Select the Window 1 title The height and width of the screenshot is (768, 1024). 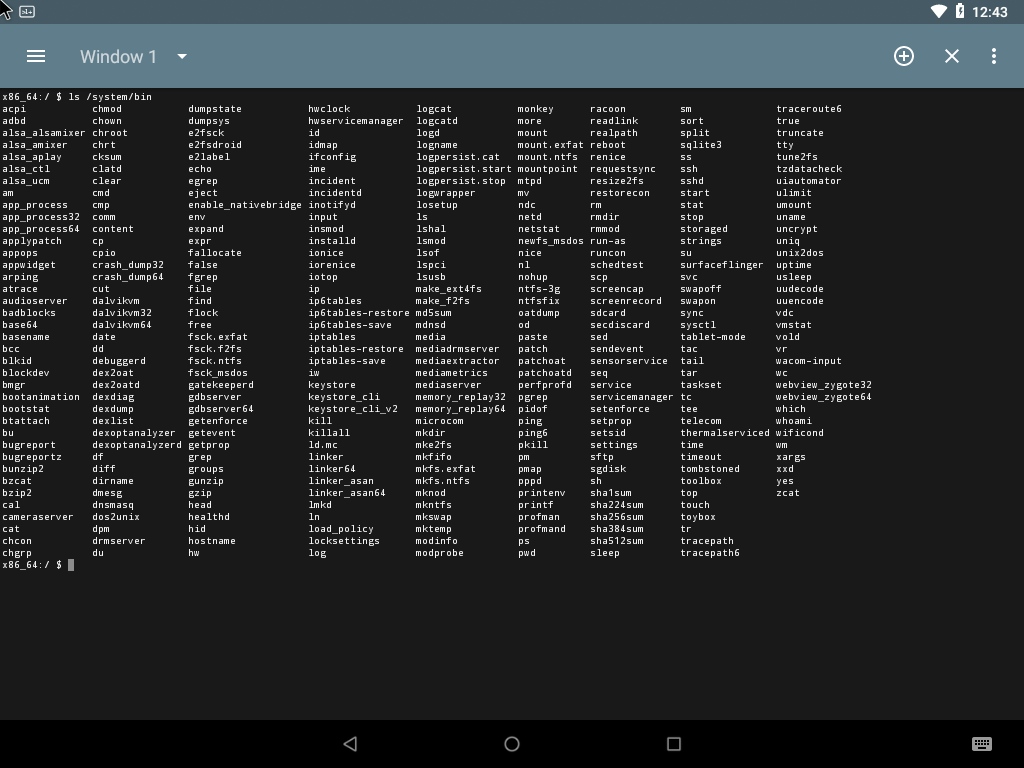(x=118, y=57)
